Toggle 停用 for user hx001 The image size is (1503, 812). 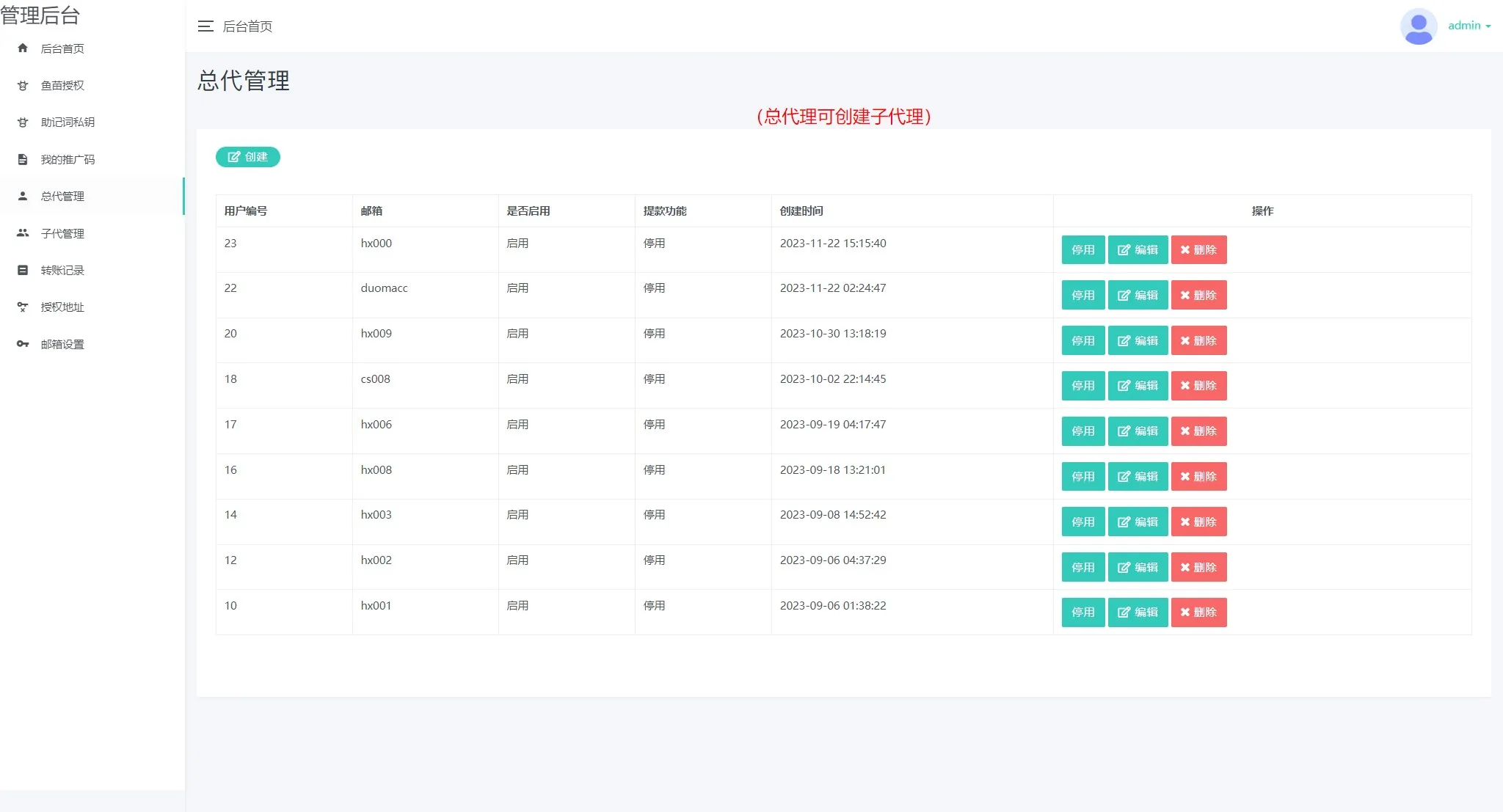[x=1082, y=612]
